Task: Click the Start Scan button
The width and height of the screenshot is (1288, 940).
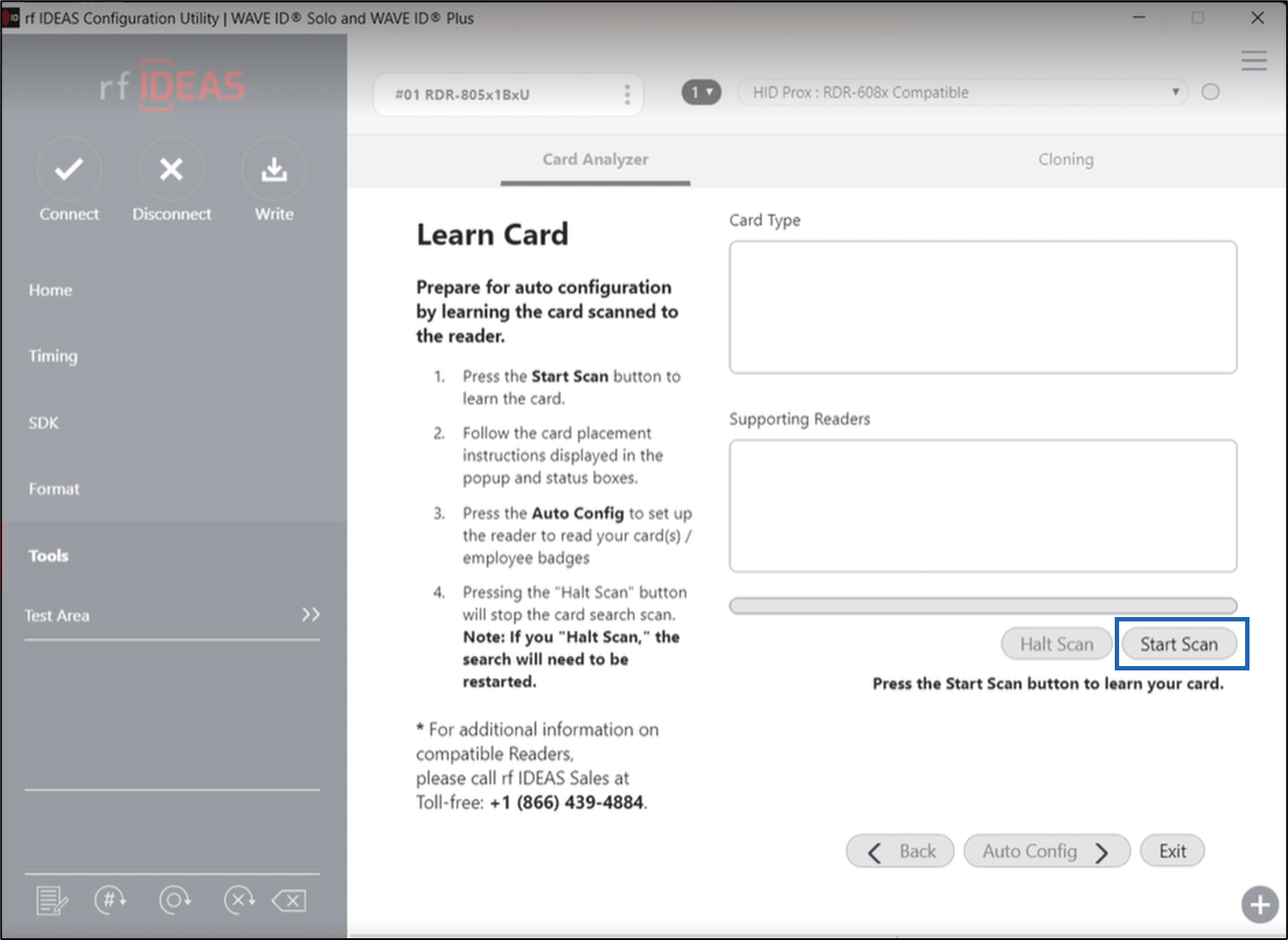Action: pos(1179,644)
